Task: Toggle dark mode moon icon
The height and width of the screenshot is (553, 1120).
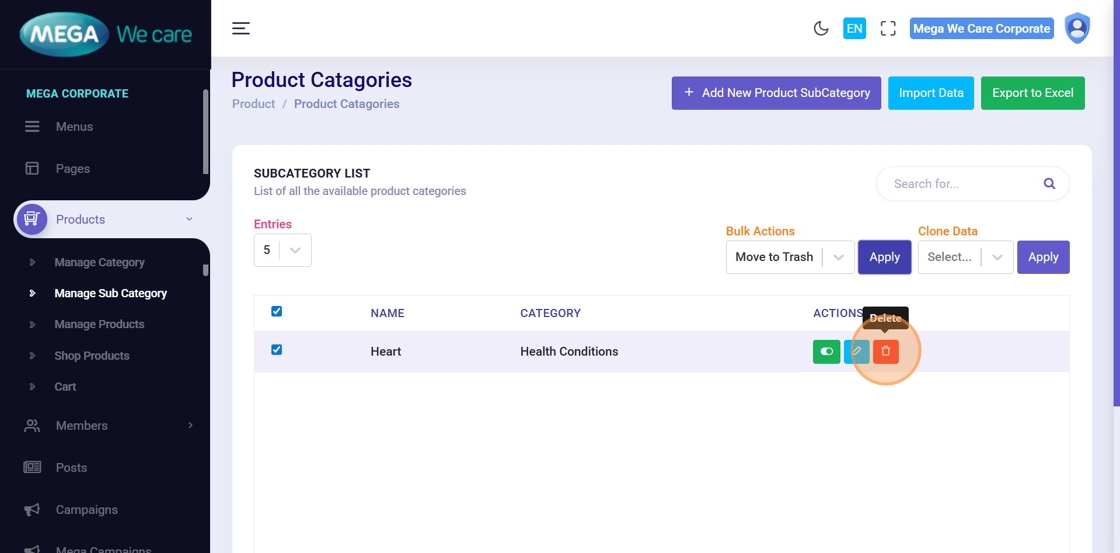Action: pyautogui.click(x=821, y=28)
